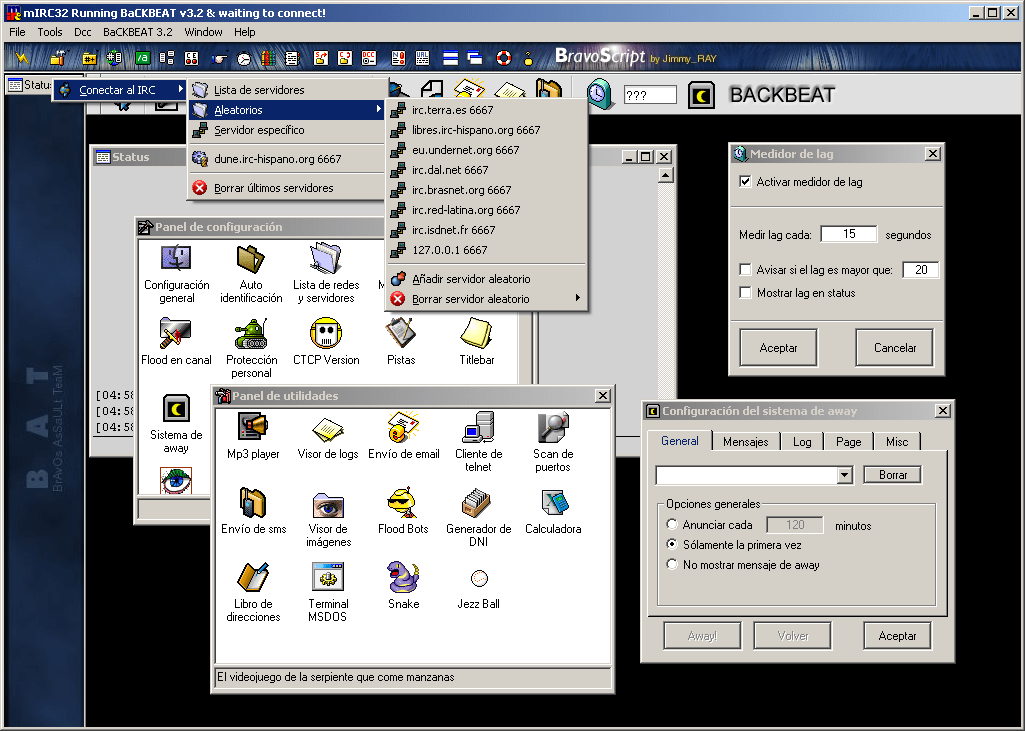Open Scan de puertos tool
Image resolution: width=1025 pixels, height=731 pixels.
553,429
